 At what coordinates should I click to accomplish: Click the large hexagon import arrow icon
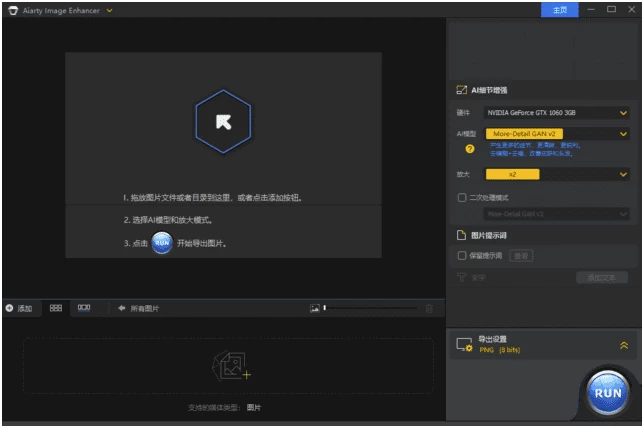pyautogui.click(x=223, y=120)
